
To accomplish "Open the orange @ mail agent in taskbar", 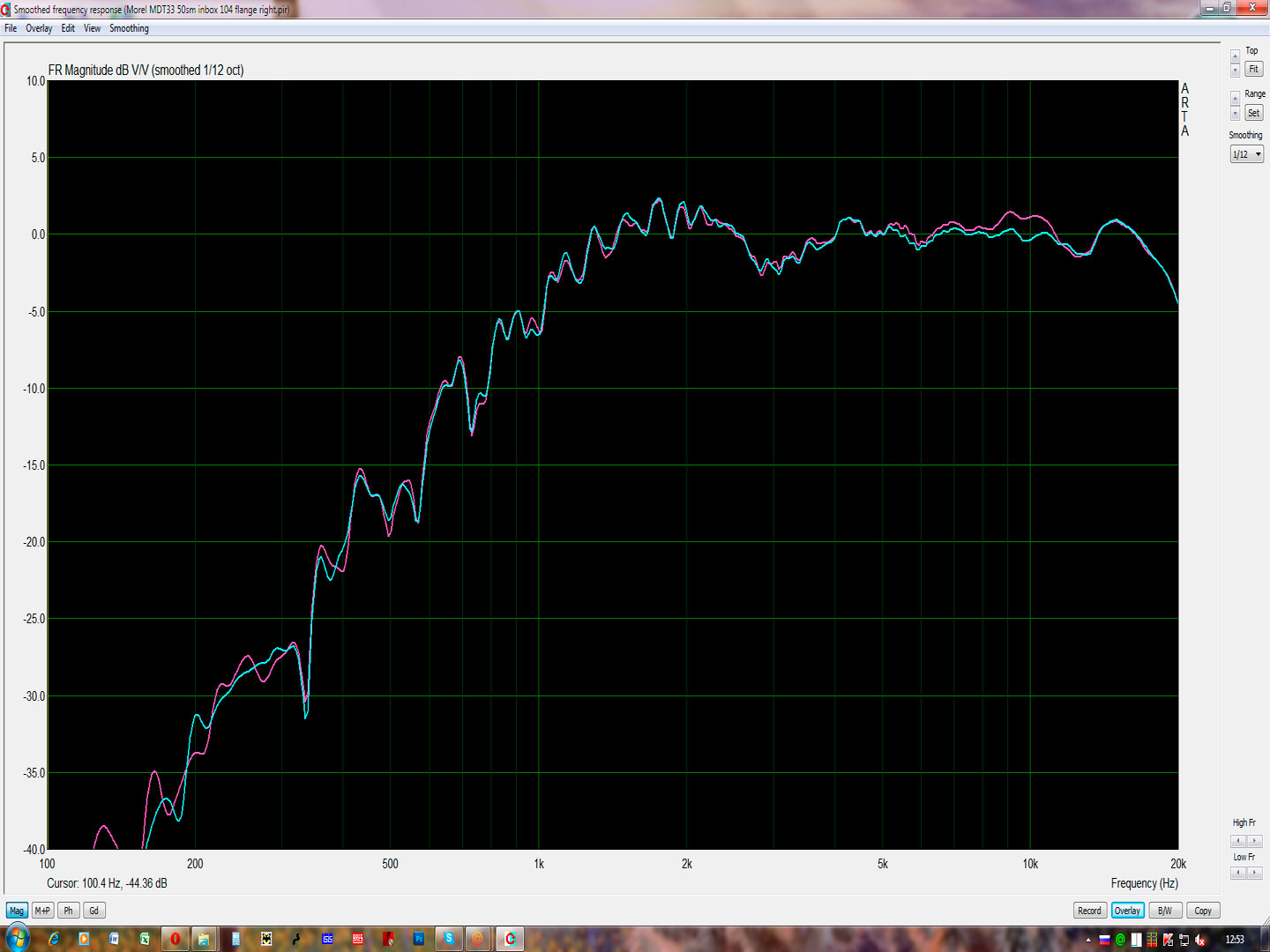I will click(477, 939).
